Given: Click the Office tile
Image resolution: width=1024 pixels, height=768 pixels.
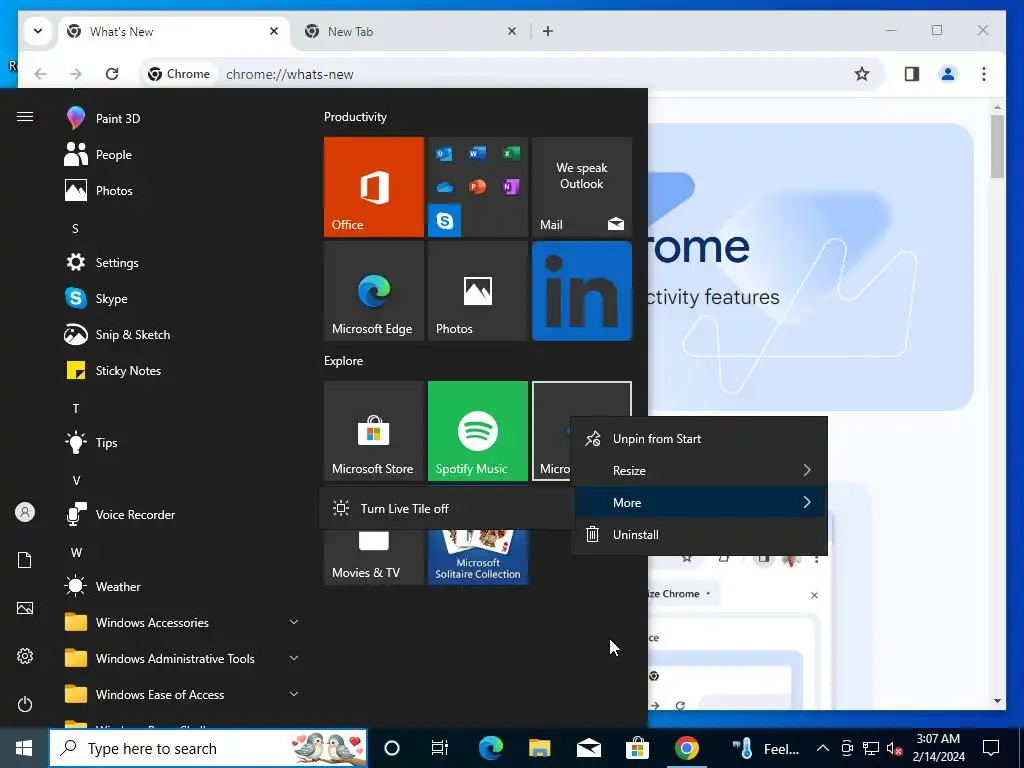Looking at the screenshot, I should tap(374, 187).
